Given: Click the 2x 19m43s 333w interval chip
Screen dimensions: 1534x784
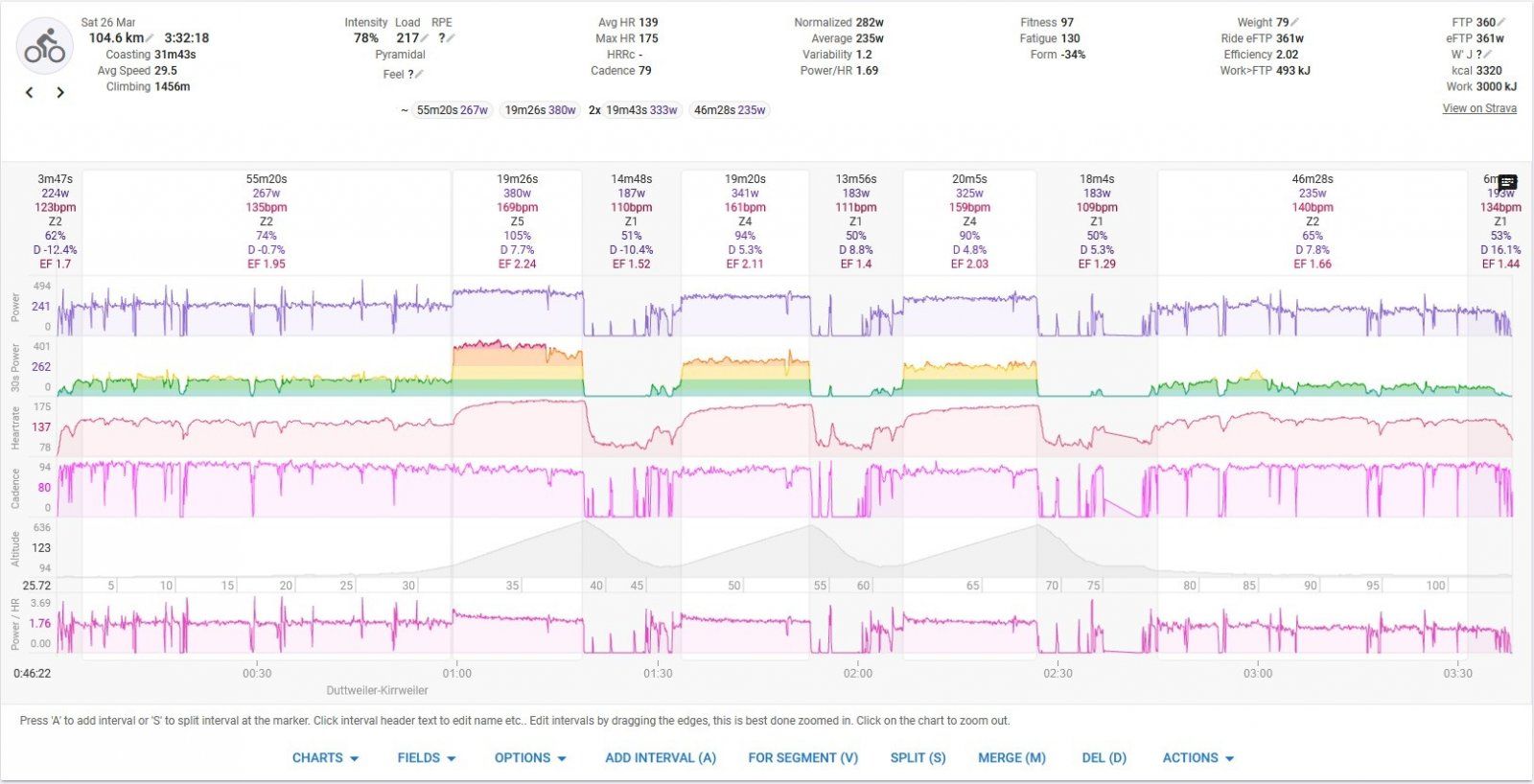Looking at the screenshot, I should click(x=634, y=110).
